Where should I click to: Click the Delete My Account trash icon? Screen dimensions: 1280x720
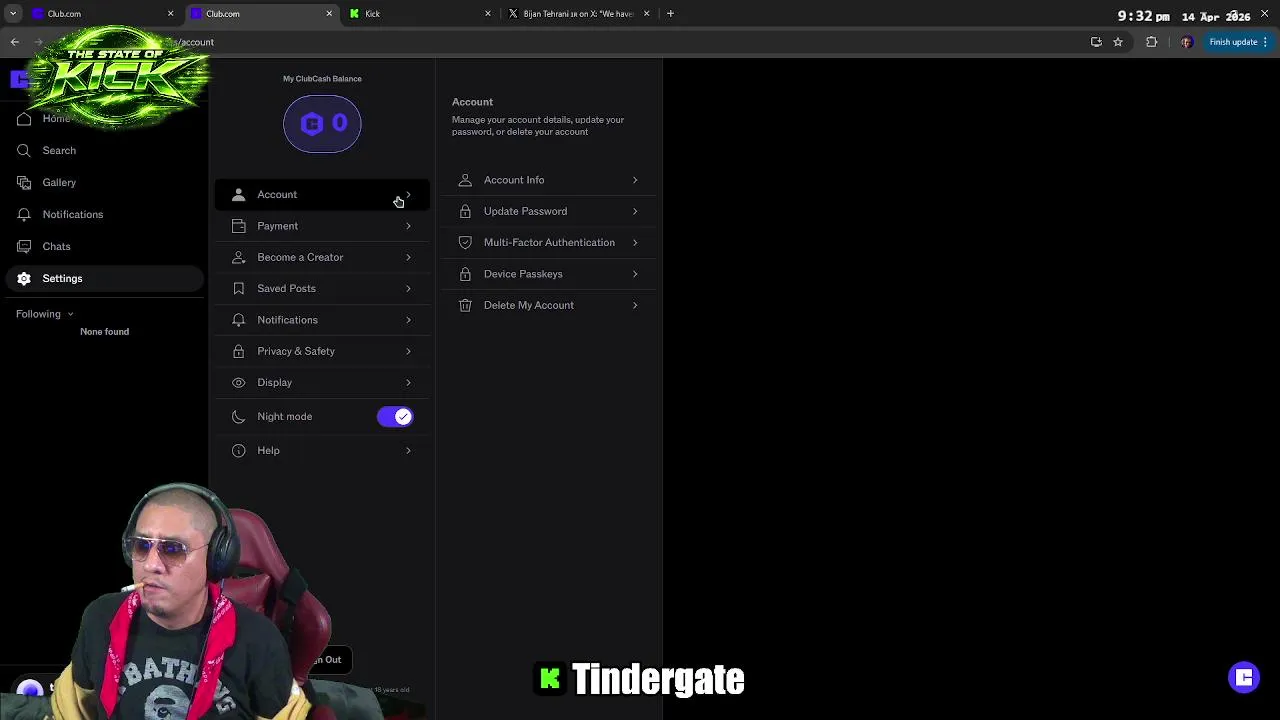coord(465,305)
